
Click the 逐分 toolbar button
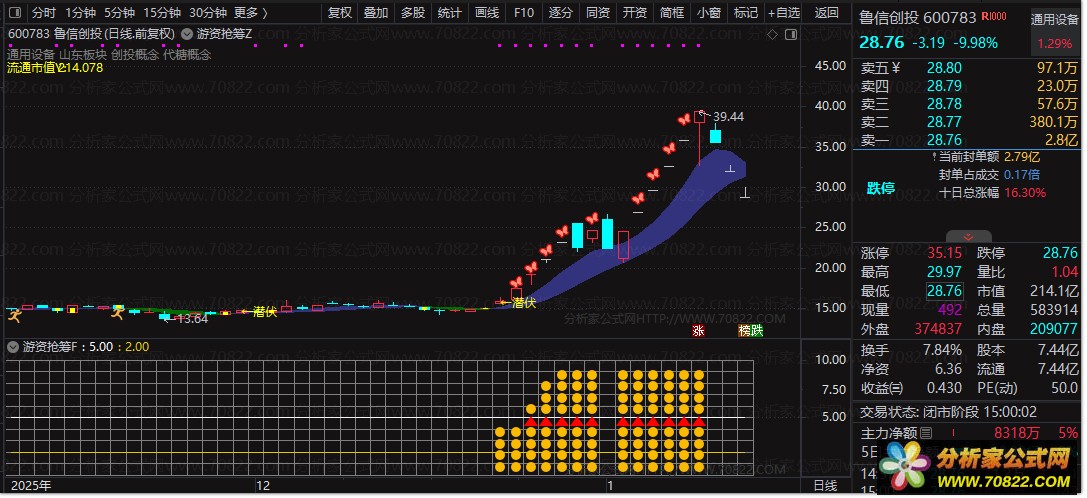click(561, 12)
